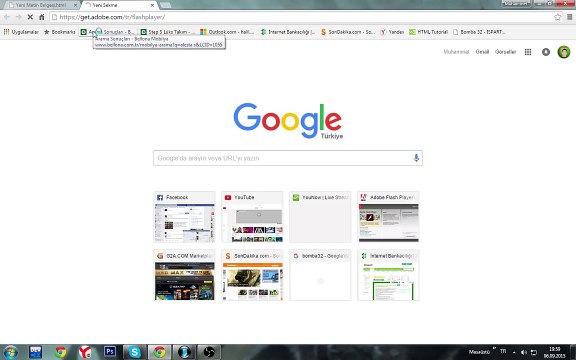Viewport: 576px width, 360px height.
Task: Click the Muhammet profile link
Action: [x=456, y=52]
